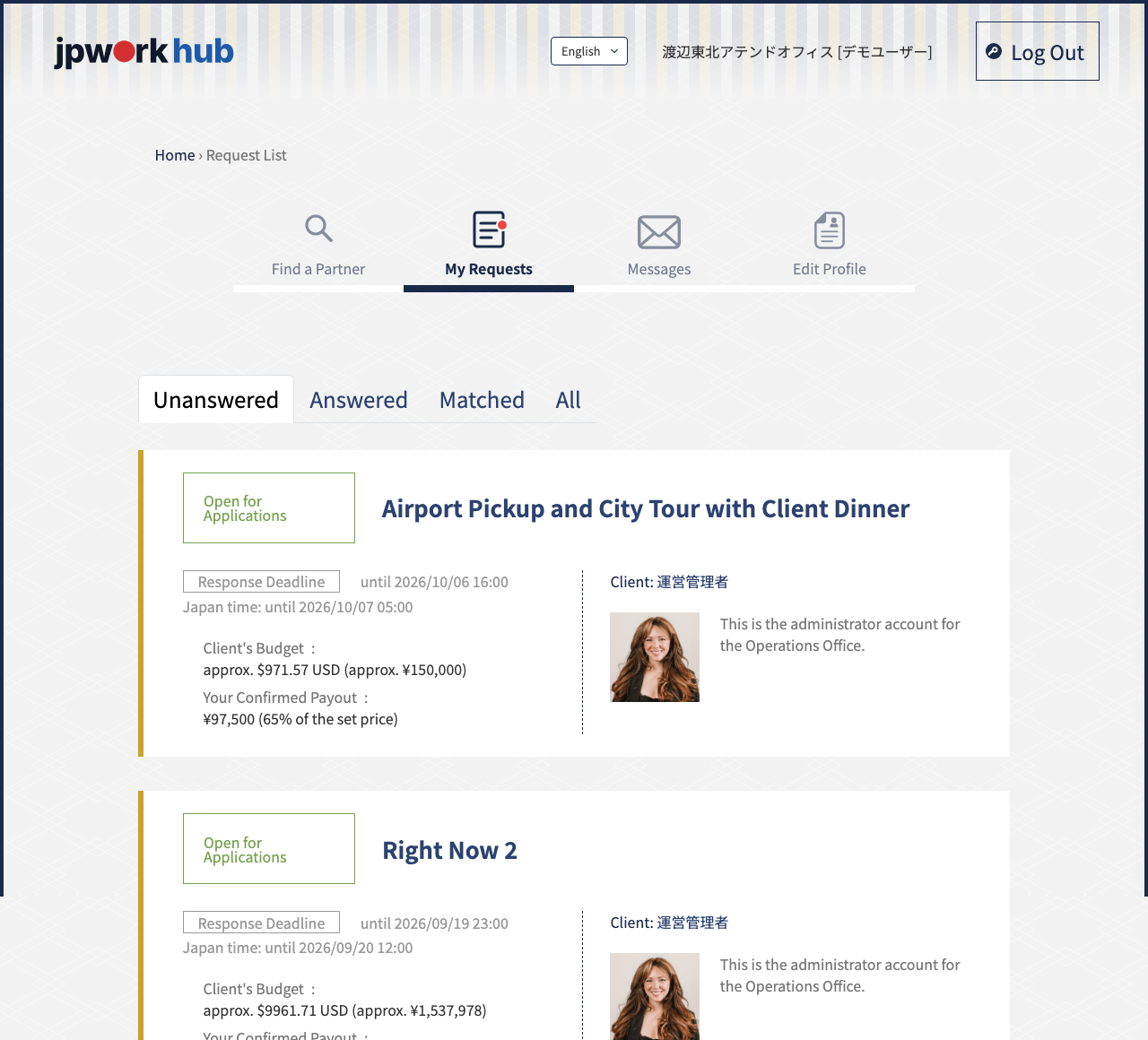This screenshot has height=1040, width=1148.
Task: Click 'Request List' breadcrumb text
Action: [x=247, y=155]
